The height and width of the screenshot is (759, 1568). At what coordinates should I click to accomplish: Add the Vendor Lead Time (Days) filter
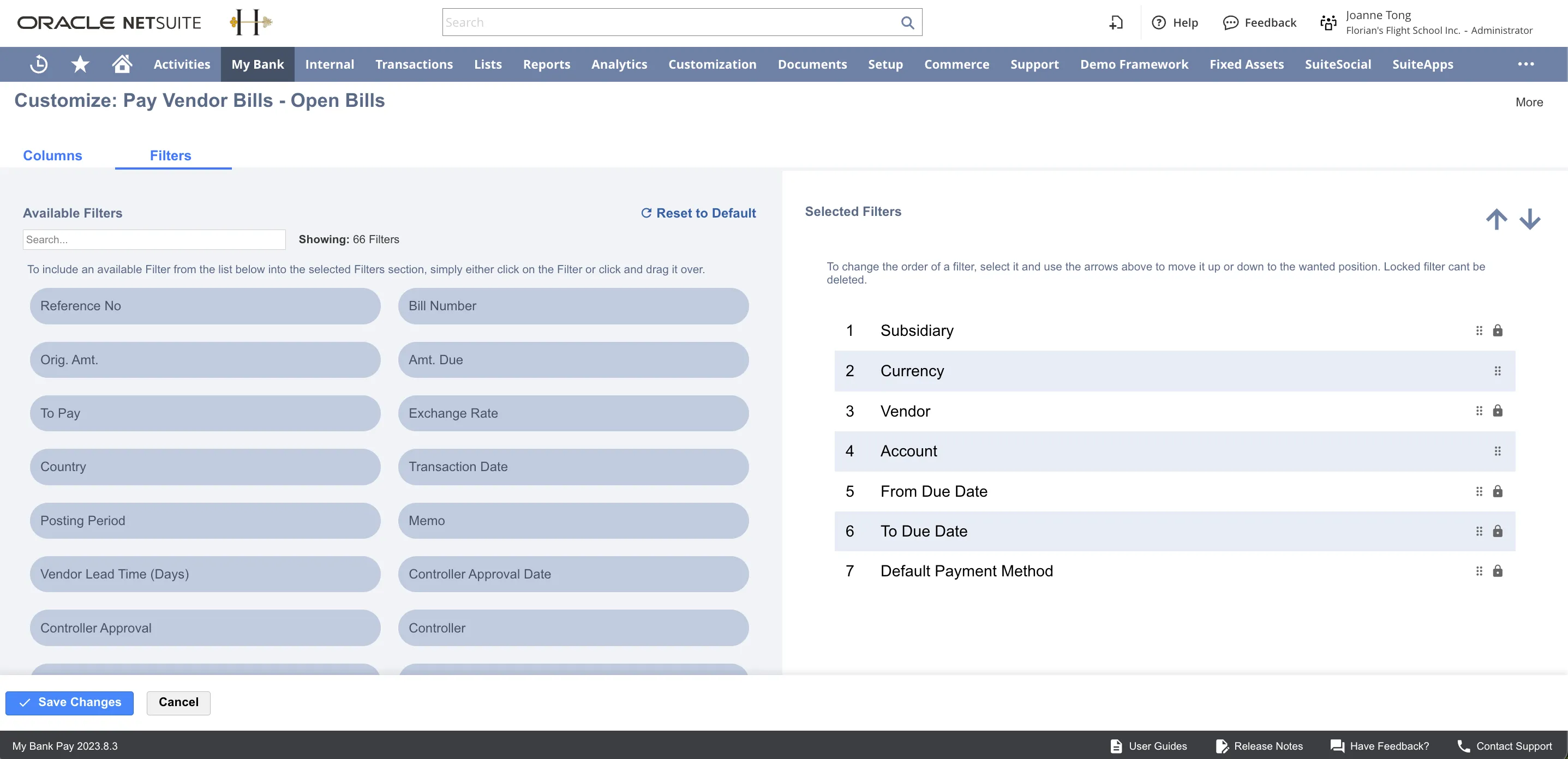pyautogui.click(x=205, y=574)
